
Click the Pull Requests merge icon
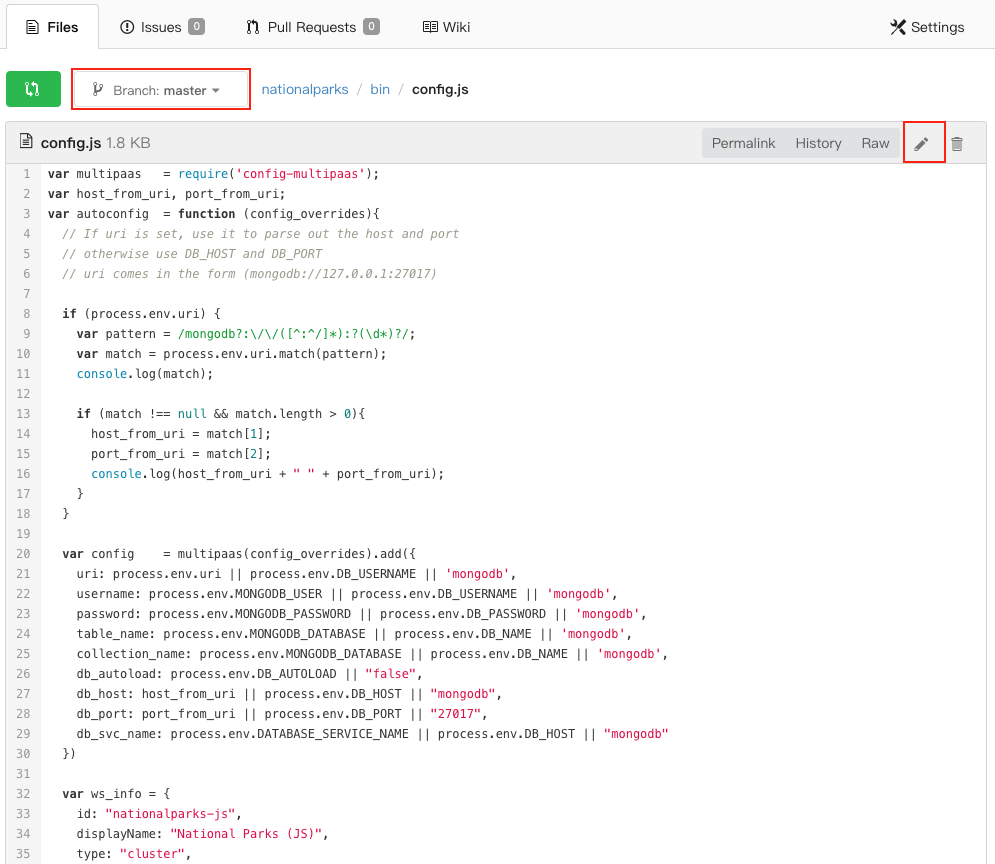[x=252, y=27]
